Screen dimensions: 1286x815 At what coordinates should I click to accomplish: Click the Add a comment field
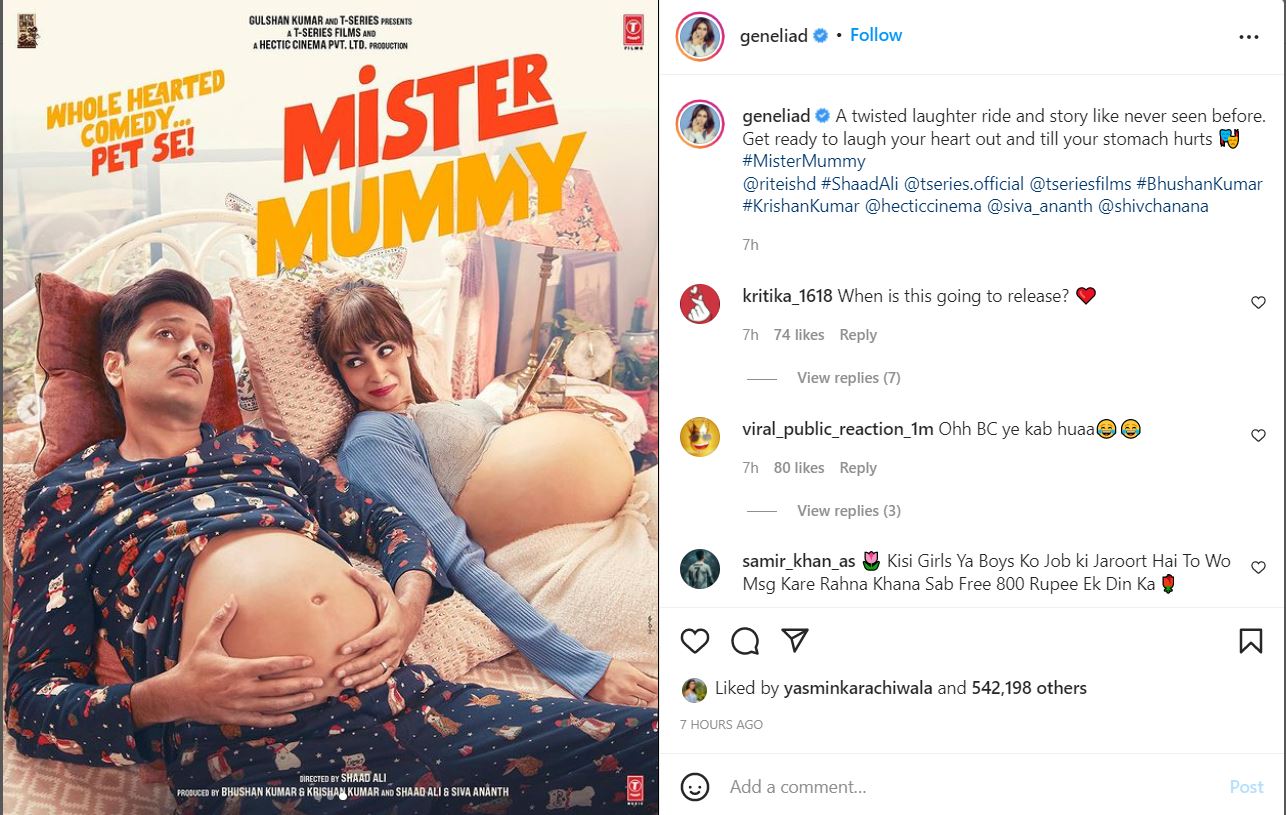[x=970, y=787]
